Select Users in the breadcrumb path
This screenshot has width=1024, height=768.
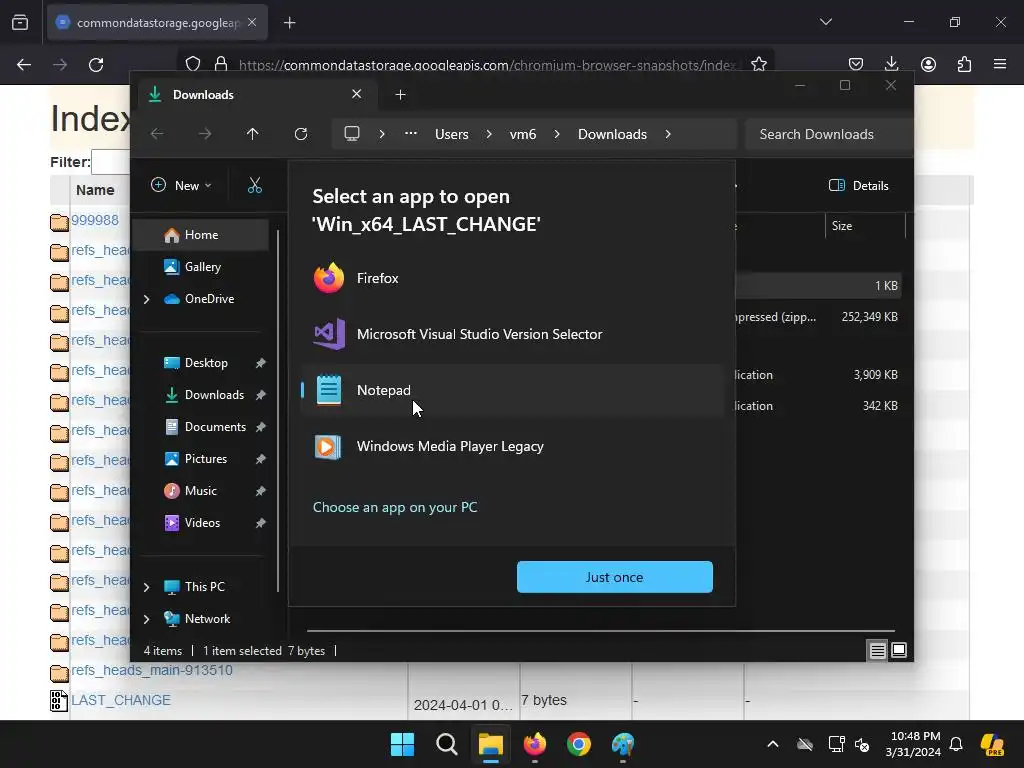[452, 135]
